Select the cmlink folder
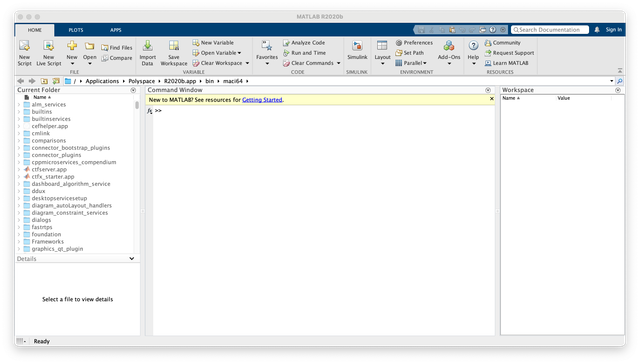 pos(40,133)
